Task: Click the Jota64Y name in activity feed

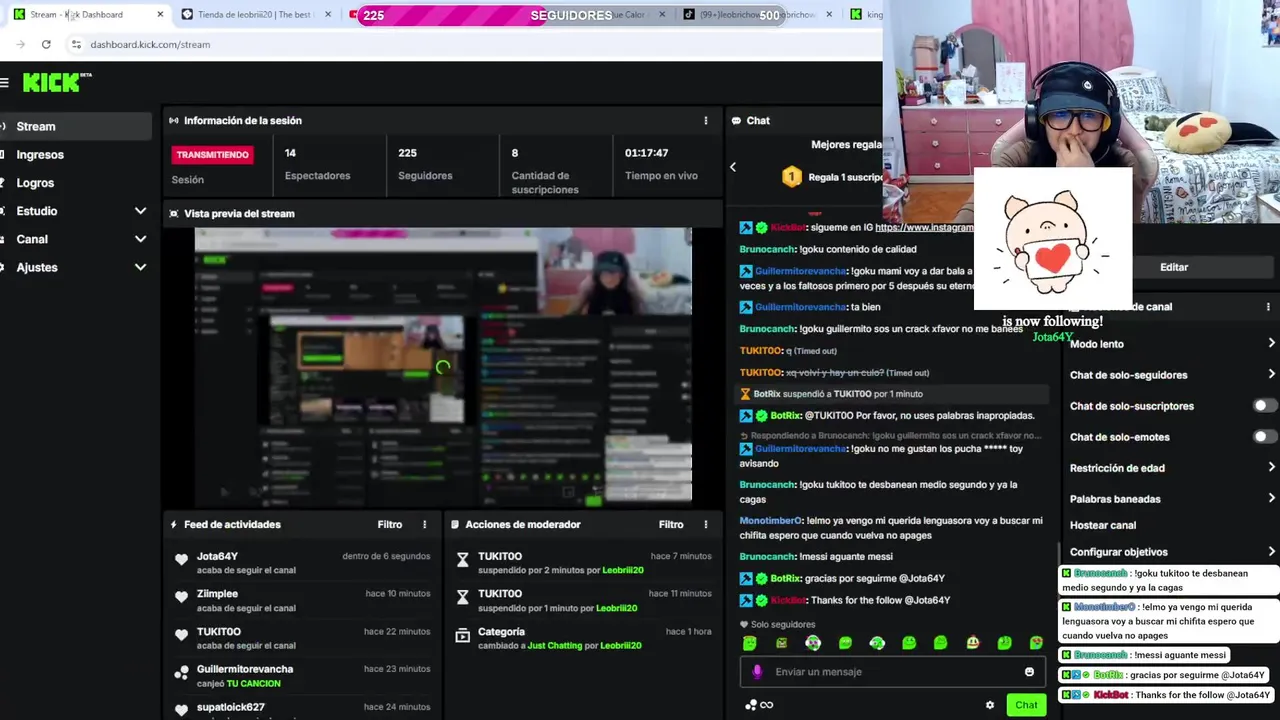Action: point(217,556)
